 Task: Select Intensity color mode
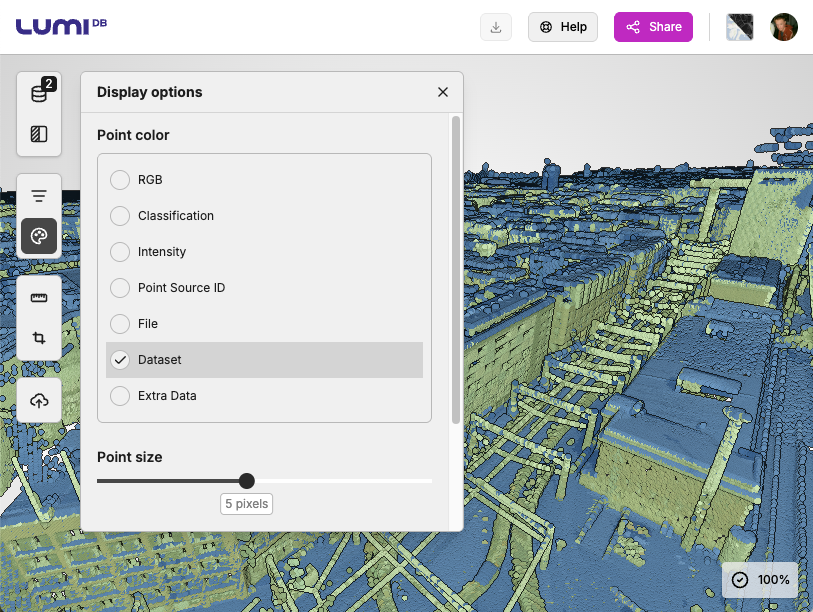tap(120, 252)
